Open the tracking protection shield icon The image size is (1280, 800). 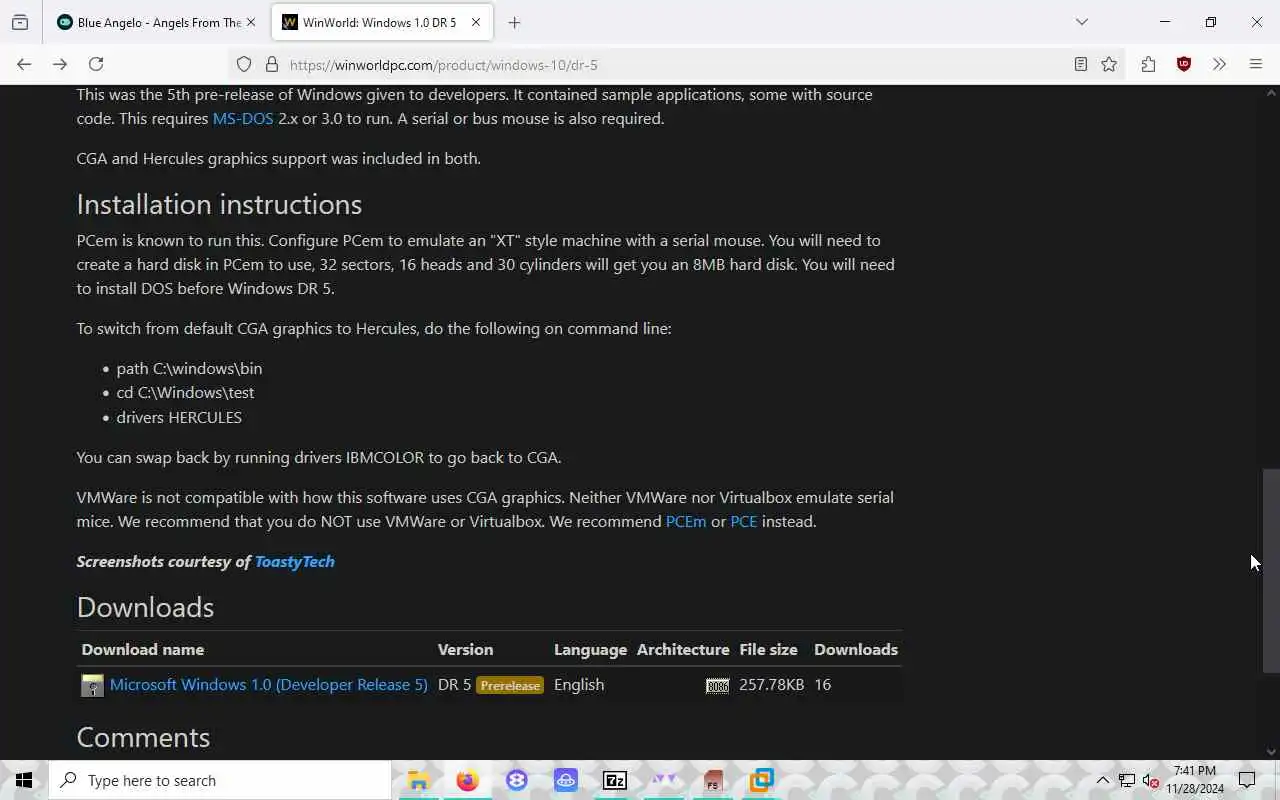click(x=244, y=64)
